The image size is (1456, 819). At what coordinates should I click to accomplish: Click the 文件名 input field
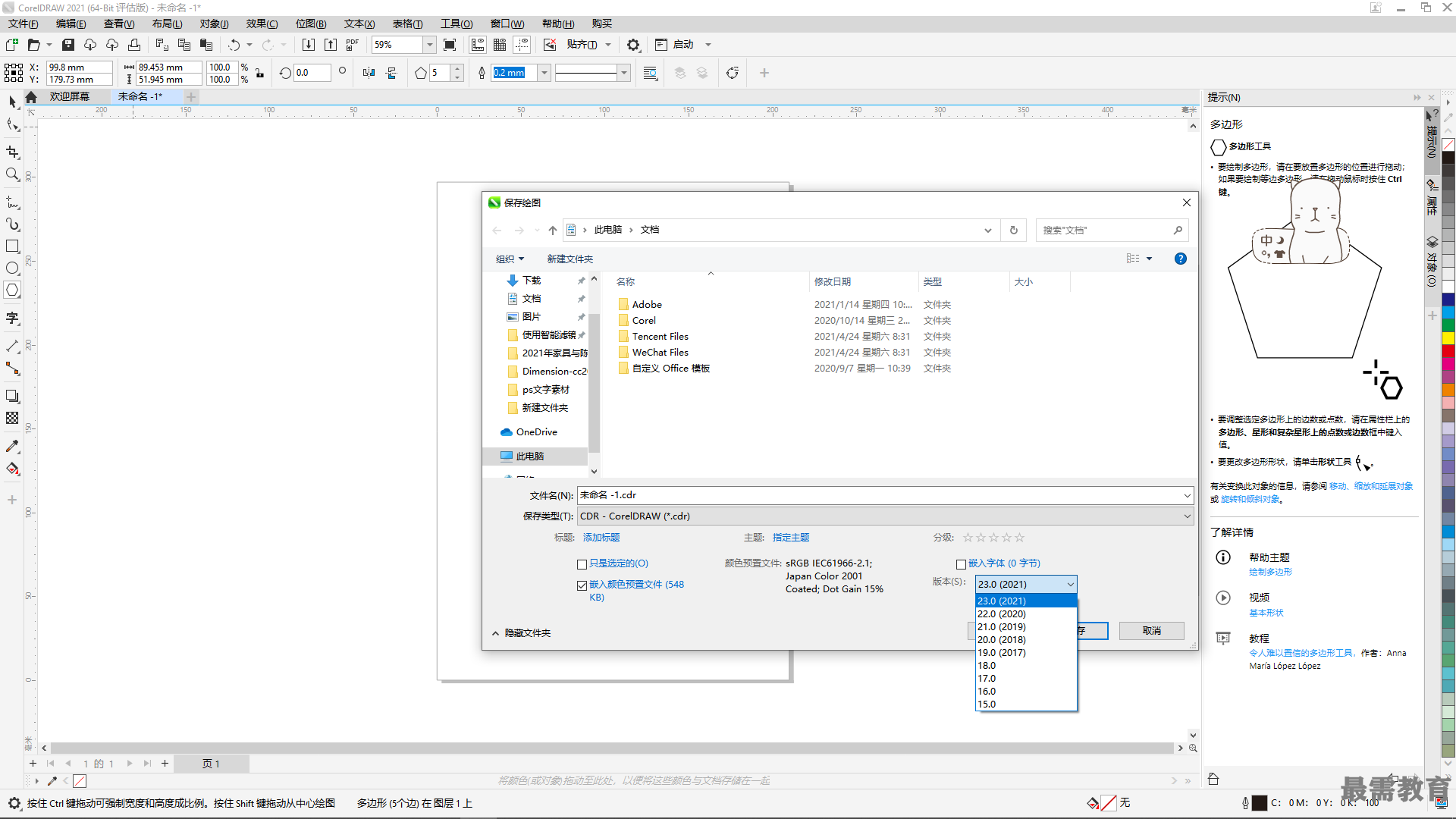(878, 495)
